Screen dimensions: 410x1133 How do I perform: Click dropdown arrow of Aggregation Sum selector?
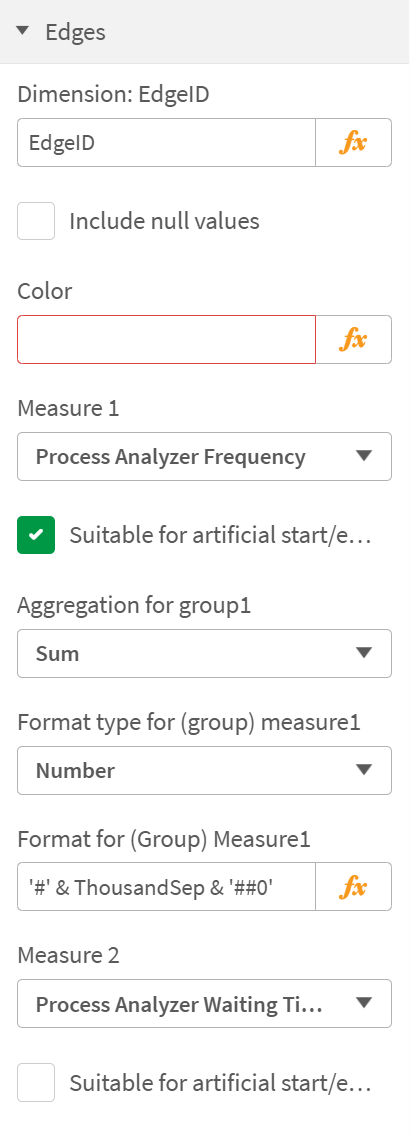[x=364, y=652]
